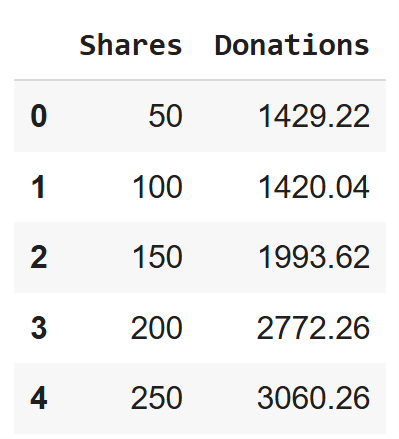399x439 pixels.
Task: Click row index 3
Action: (x=39, y=328)
